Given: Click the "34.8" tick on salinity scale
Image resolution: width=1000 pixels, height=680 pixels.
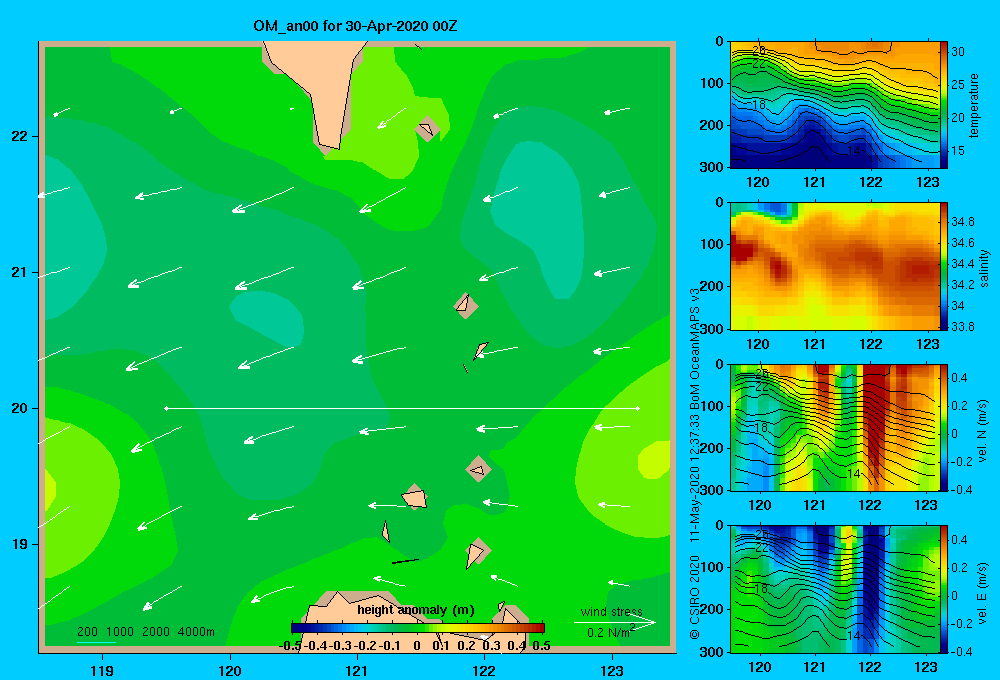Looking at the screenshot, I should (962, 221).
